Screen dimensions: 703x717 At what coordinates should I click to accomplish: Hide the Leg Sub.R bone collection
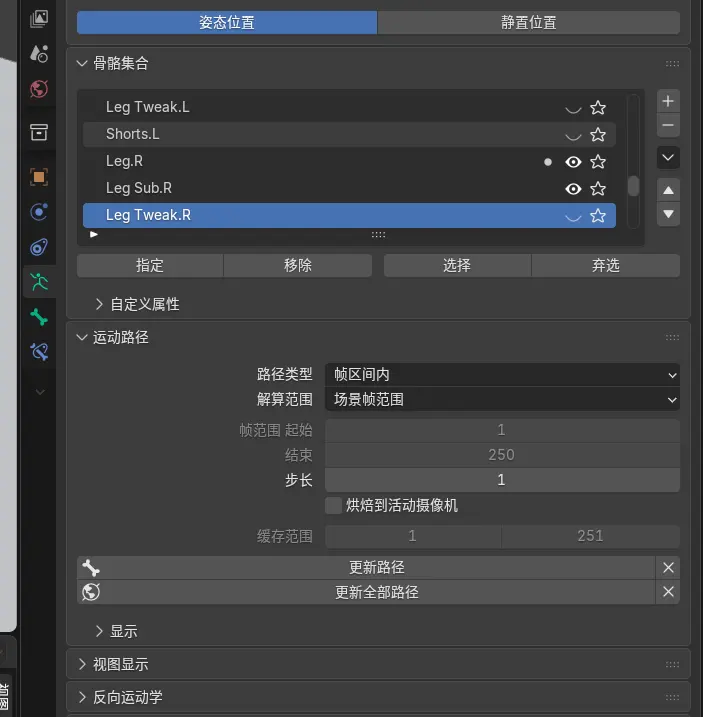(x=573, y=189)
